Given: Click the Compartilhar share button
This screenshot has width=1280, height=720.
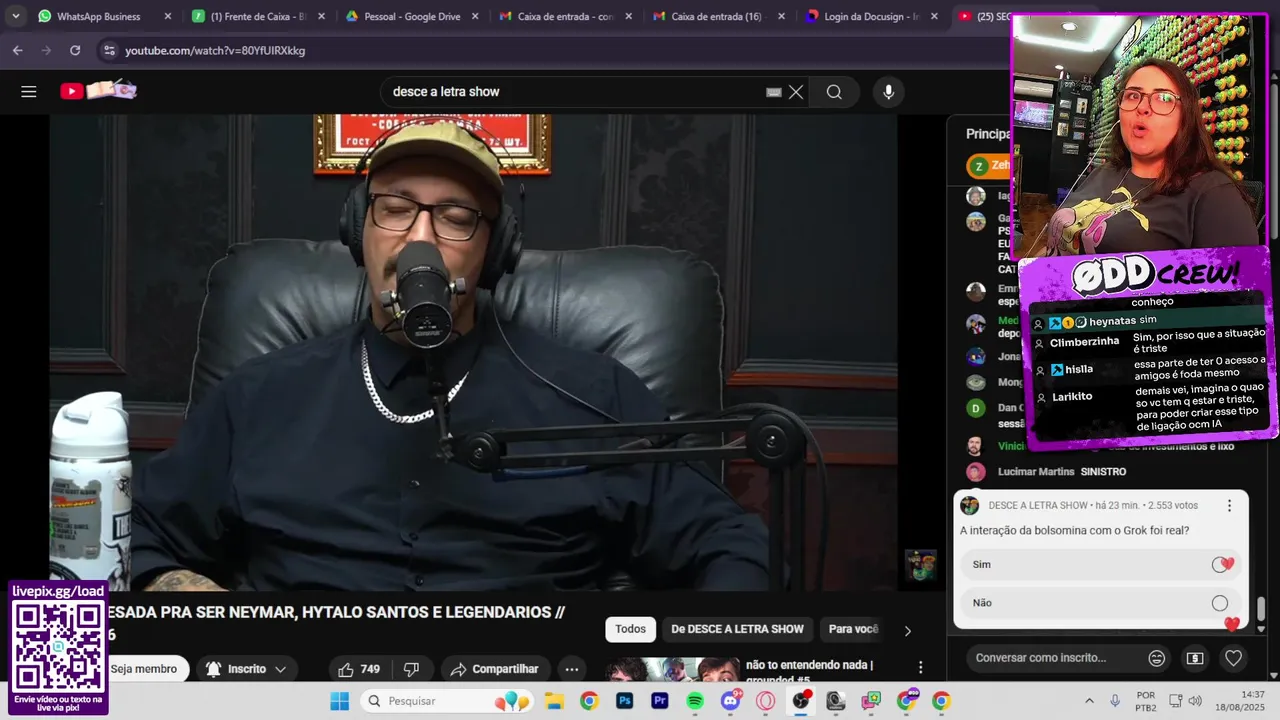Looking at the screenshot, I should [494, 669].
